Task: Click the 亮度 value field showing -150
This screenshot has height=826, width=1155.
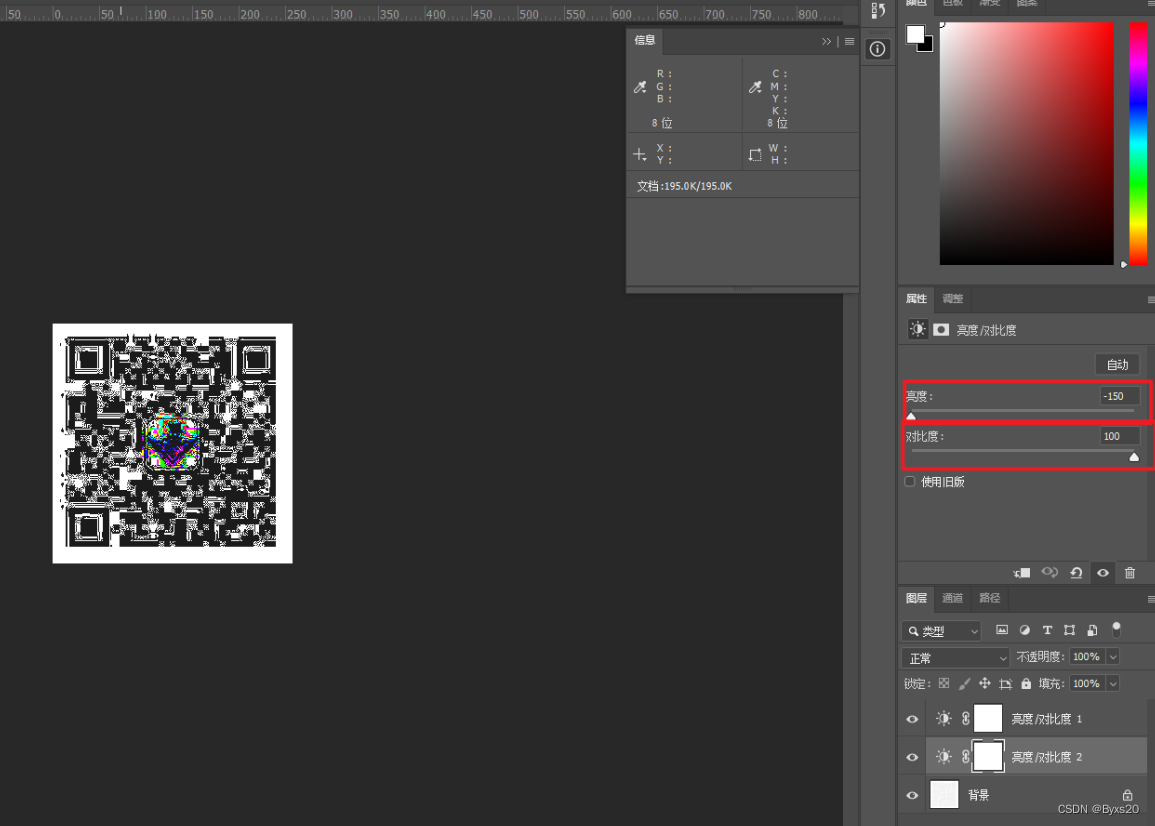Action: coord(1118,396)
